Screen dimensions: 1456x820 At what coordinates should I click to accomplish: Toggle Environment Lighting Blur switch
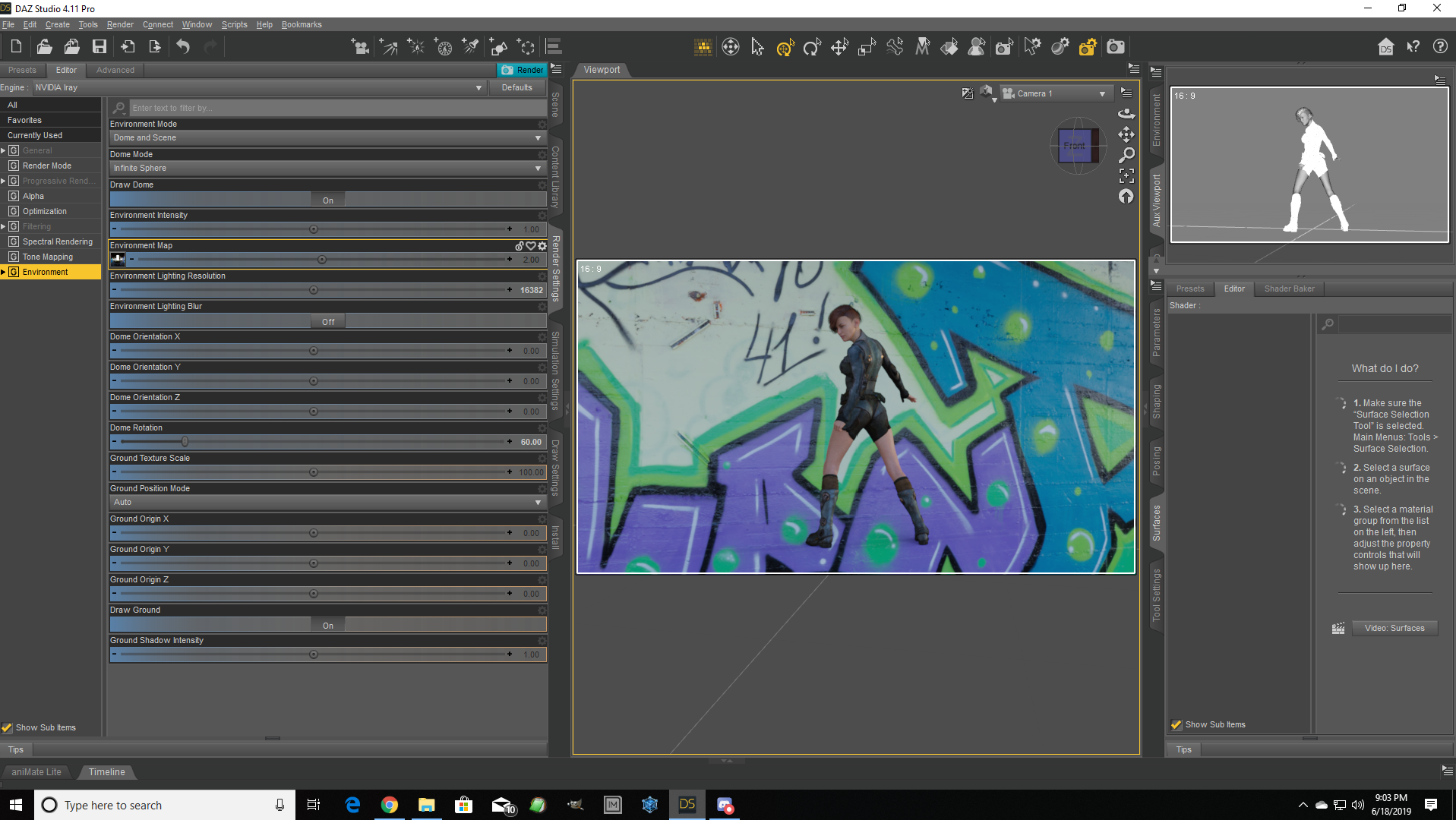(x=328, y=322)
